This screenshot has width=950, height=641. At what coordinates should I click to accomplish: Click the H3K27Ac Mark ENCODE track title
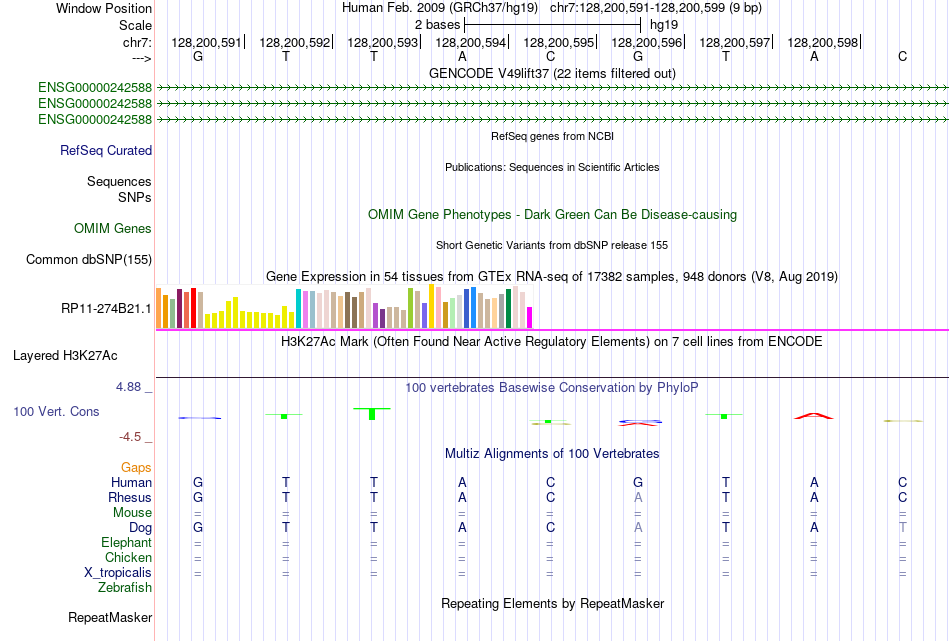coord(552,341)
